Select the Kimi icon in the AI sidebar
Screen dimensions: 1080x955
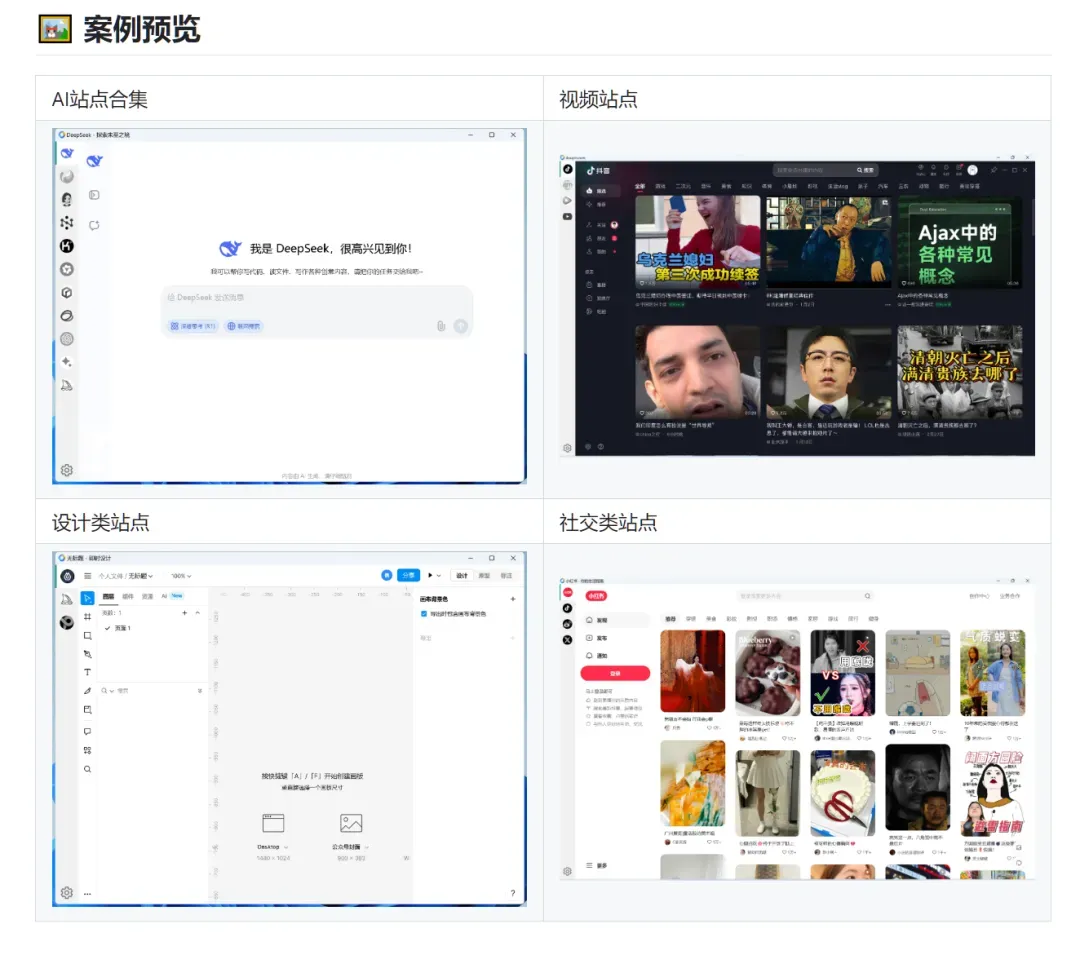pyautogui.click(x=67, y=246)
